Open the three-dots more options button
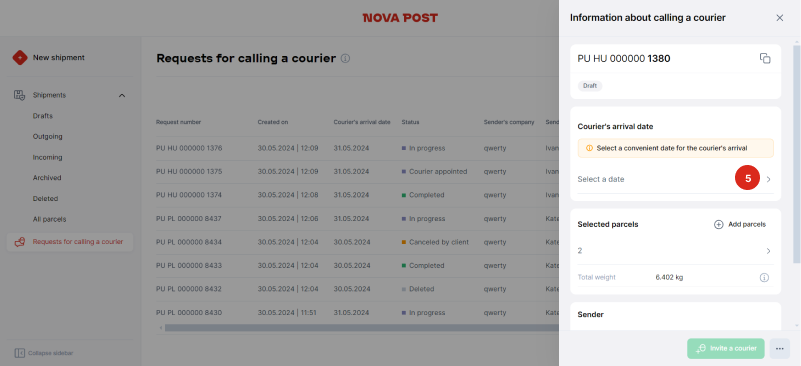The height and width of the screenshot is (366, 801). point(780,349)
